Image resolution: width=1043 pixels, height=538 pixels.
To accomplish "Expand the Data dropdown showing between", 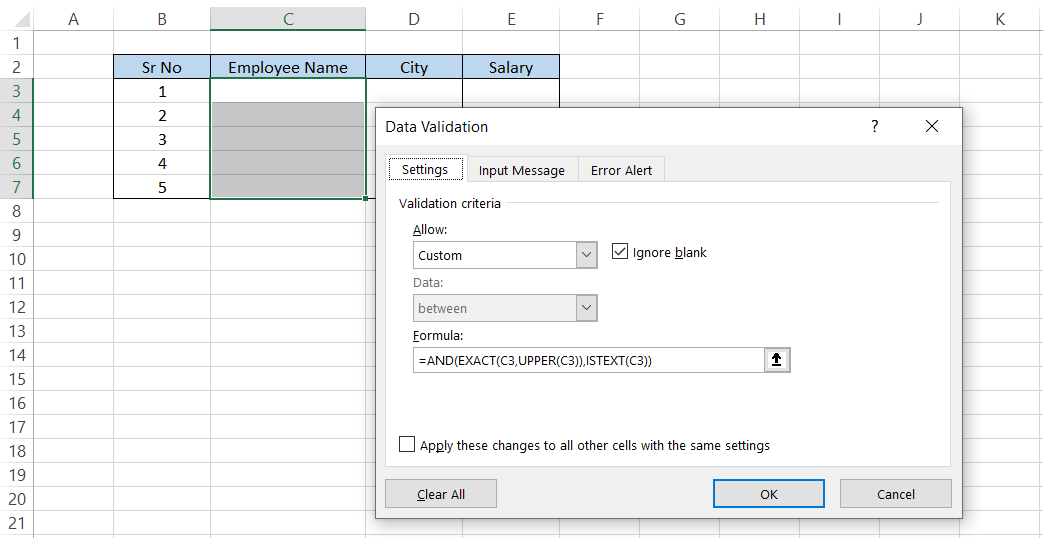I will tap(587, 308).
